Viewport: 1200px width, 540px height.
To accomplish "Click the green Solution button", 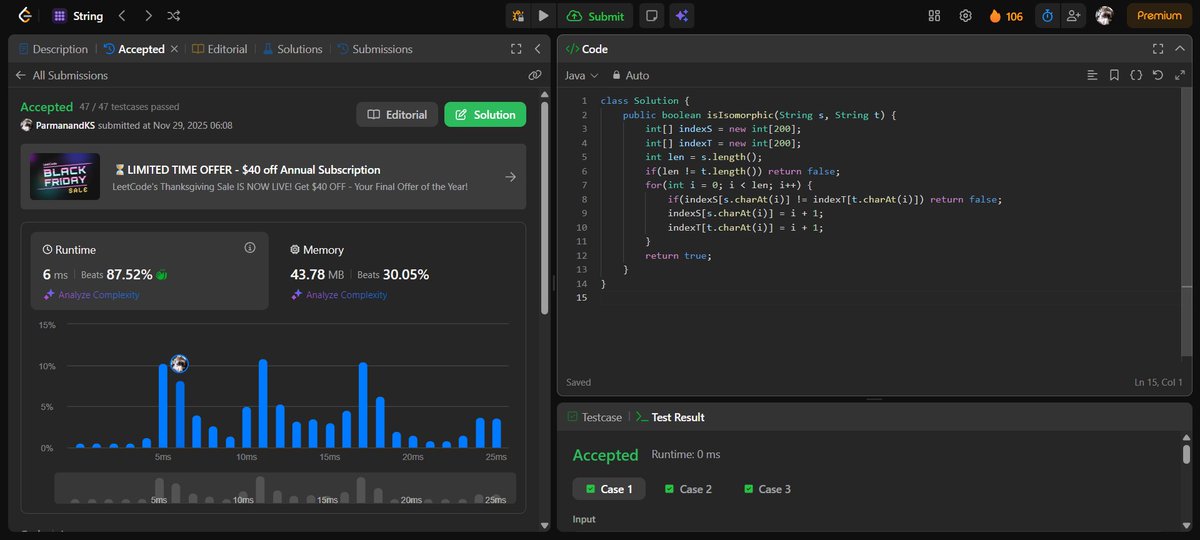I will coord(485,115).
